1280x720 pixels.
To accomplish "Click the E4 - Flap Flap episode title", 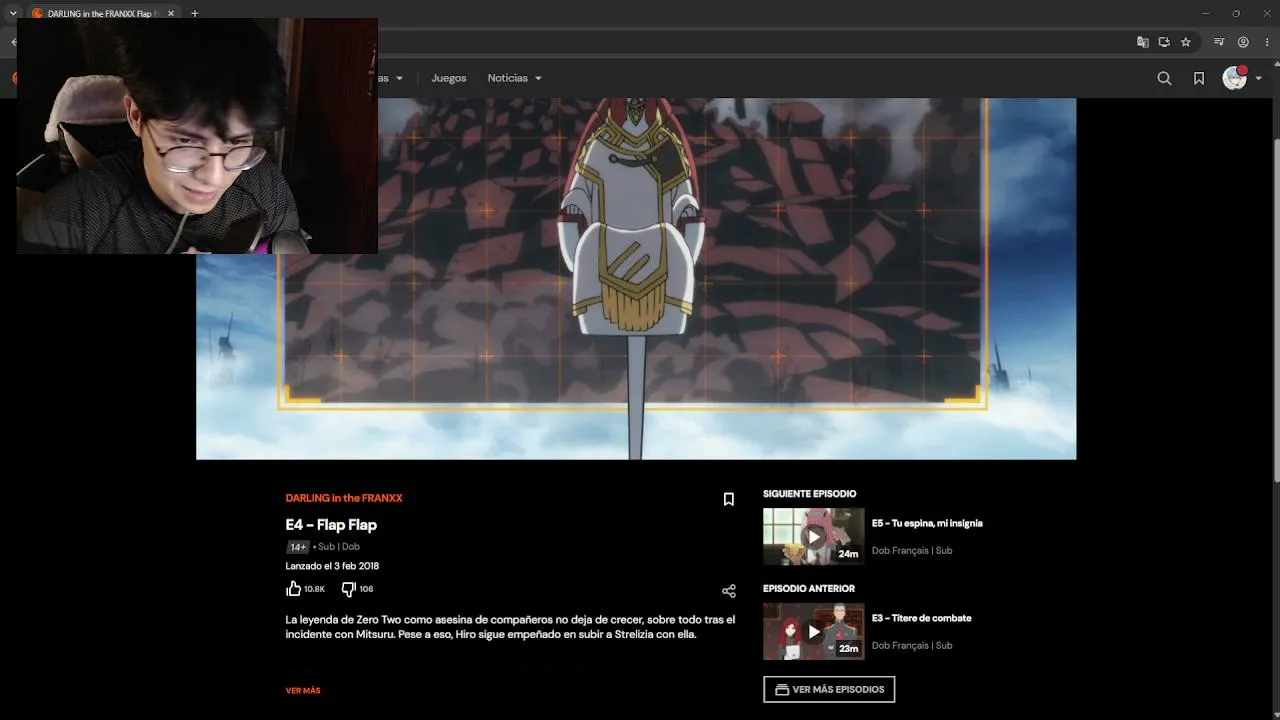I will click(331, 525).
